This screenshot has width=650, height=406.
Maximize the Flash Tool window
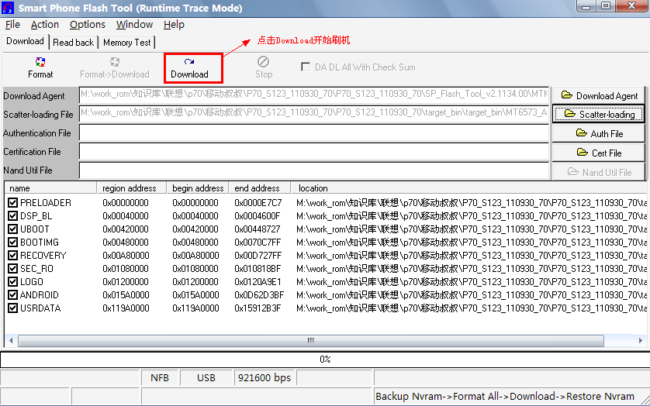coord(606,6)
